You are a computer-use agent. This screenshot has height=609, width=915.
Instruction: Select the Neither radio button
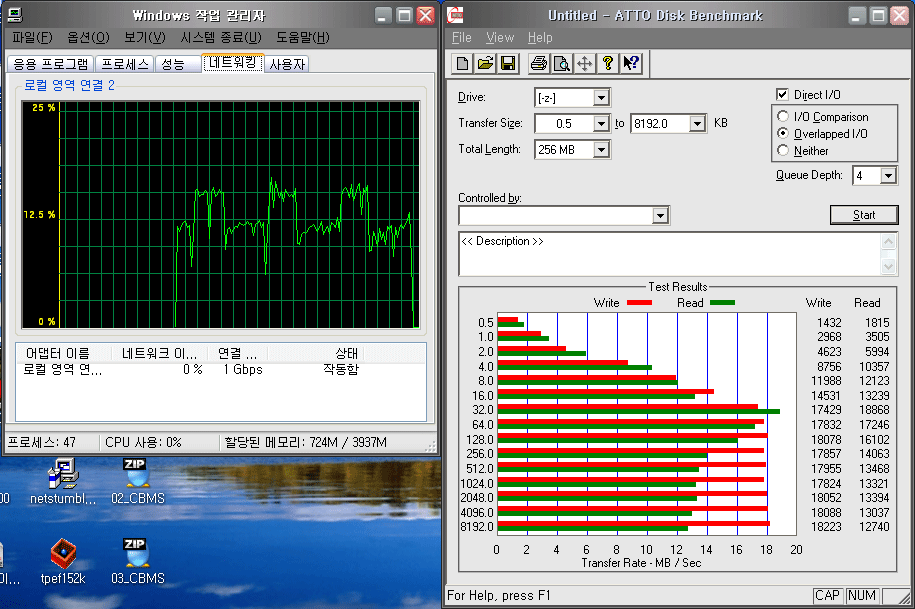click(x=783, y=150)
